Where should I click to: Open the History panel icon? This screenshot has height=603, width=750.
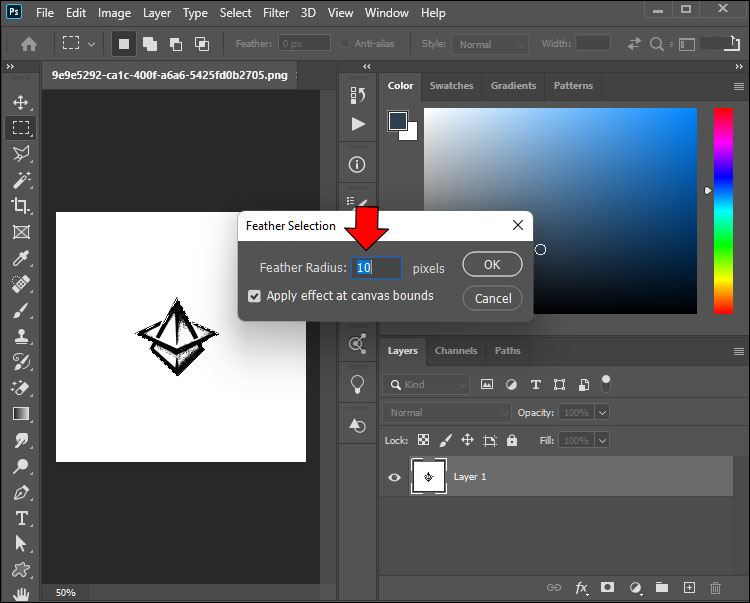coord(357,95)
